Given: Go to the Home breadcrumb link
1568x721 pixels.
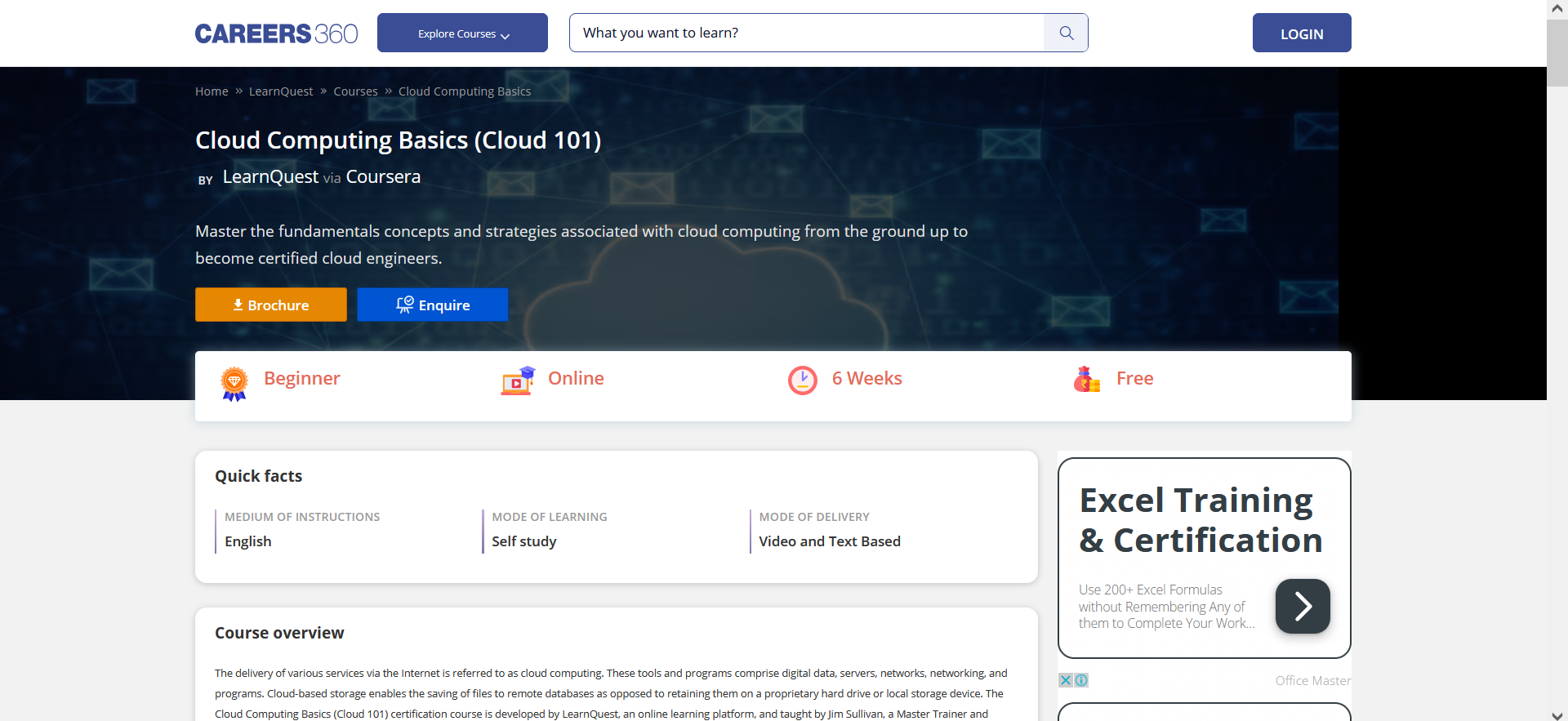Looking at the screenshot, I should click(x=212, y=91).
